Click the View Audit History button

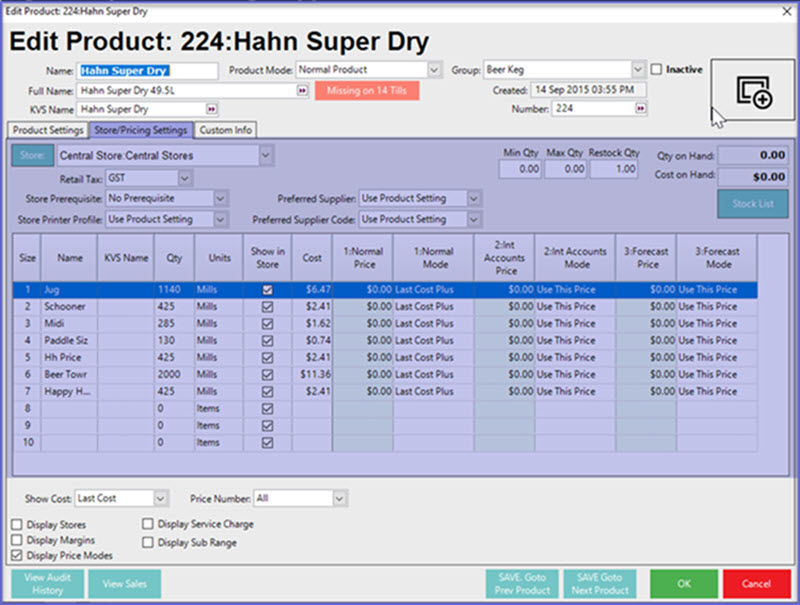(x=47, y=584)
